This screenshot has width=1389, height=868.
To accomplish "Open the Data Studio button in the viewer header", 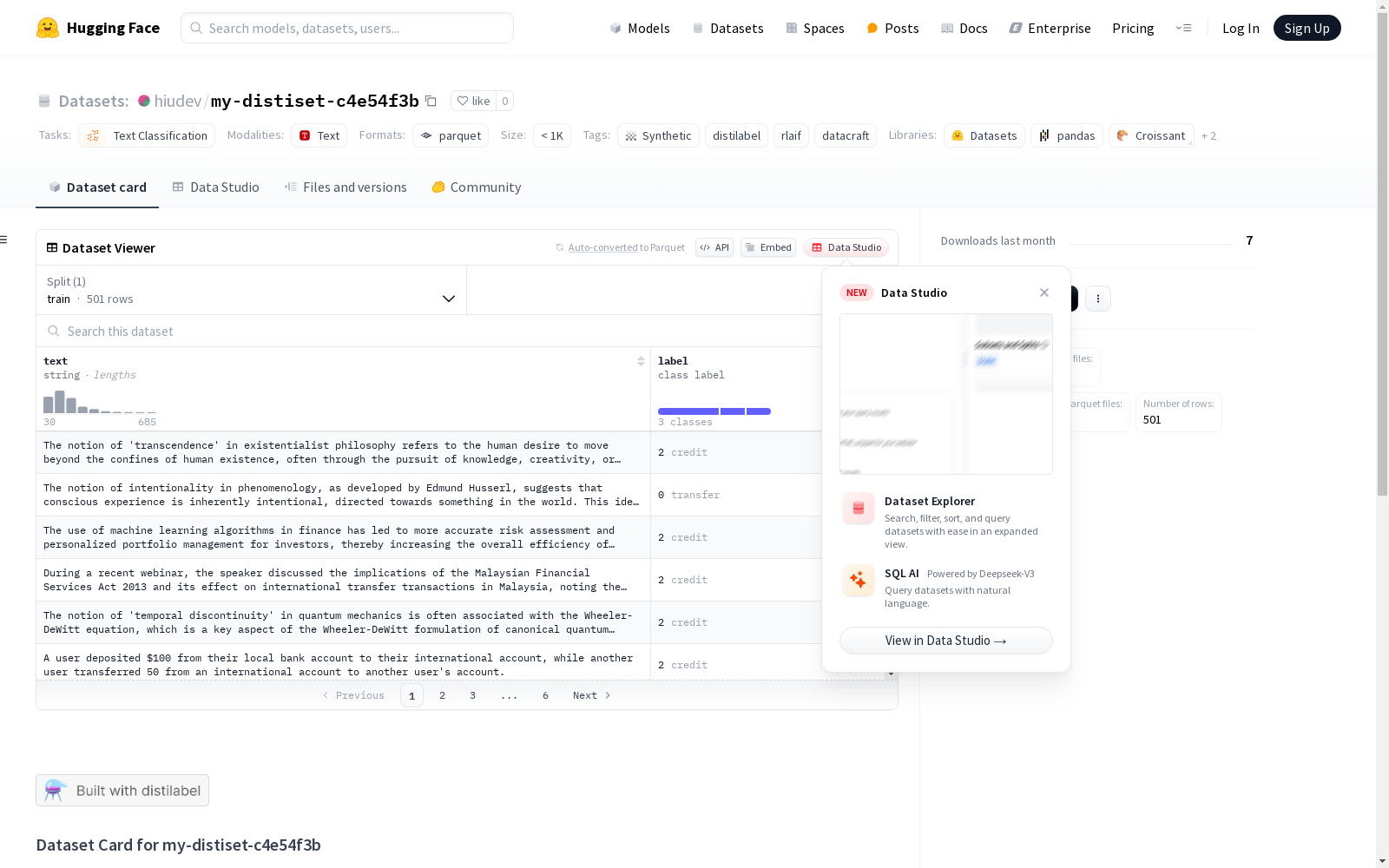I will pyautogui.click(x=846, y=247).
